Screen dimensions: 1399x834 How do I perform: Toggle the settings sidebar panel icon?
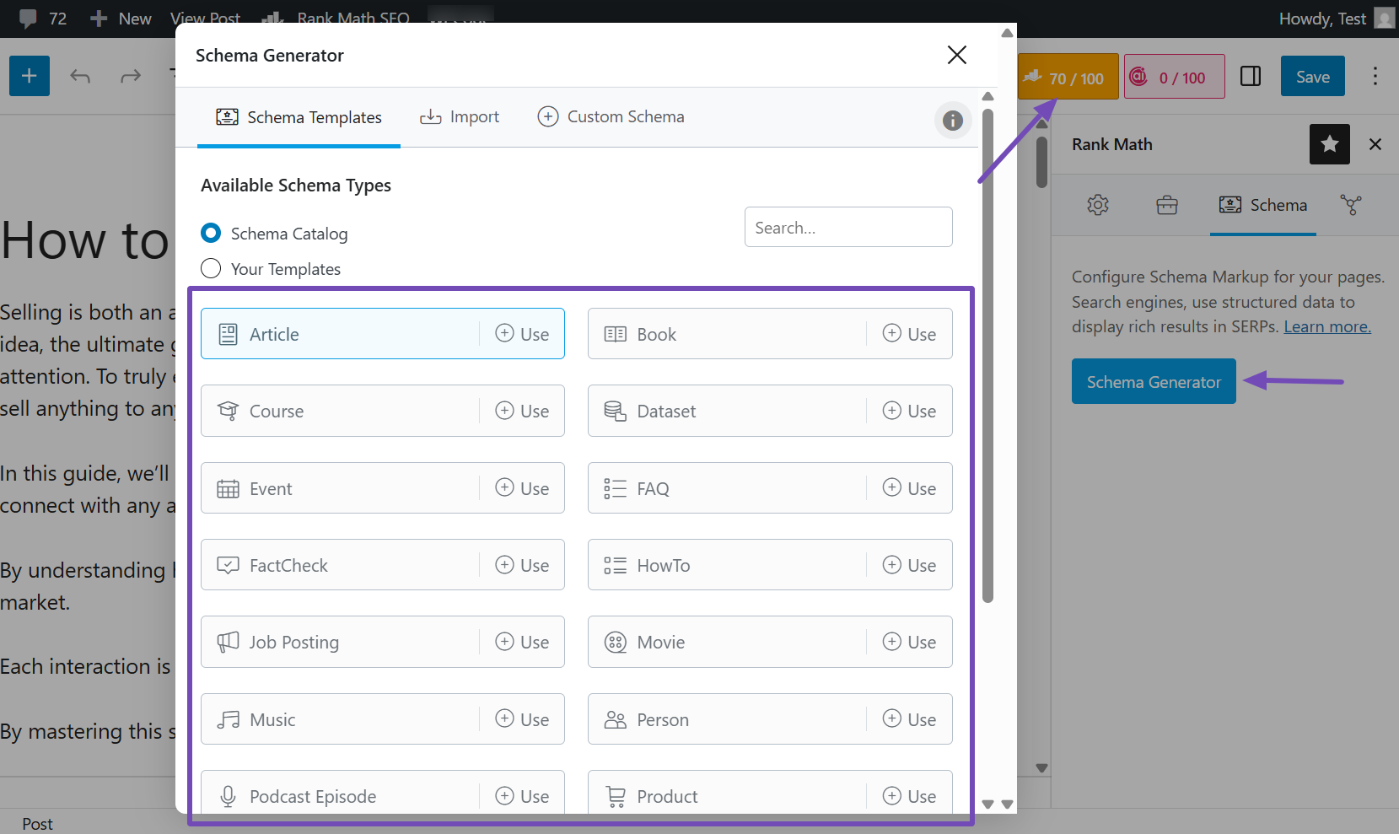pyautogui.click(x=1250, y=77)
